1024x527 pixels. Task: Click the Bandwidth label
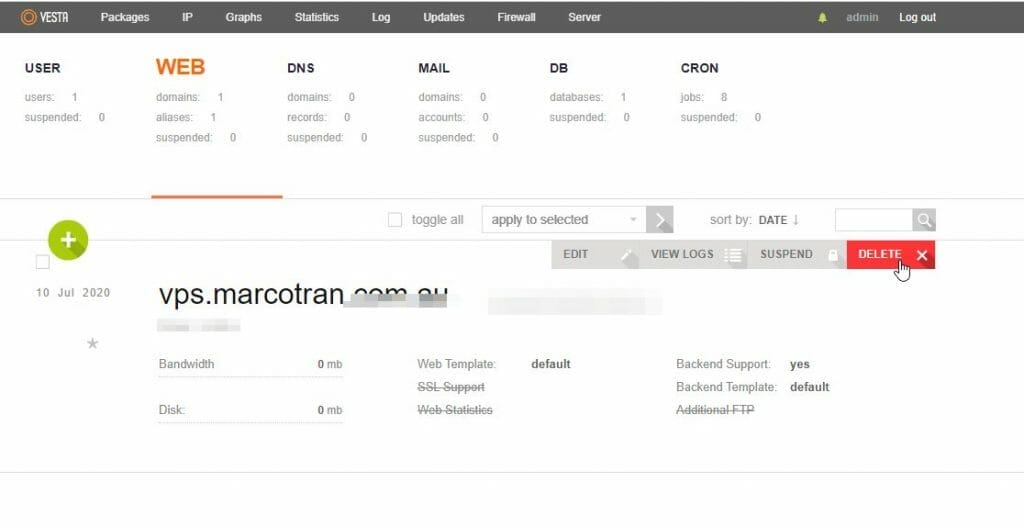pos(186,364)
